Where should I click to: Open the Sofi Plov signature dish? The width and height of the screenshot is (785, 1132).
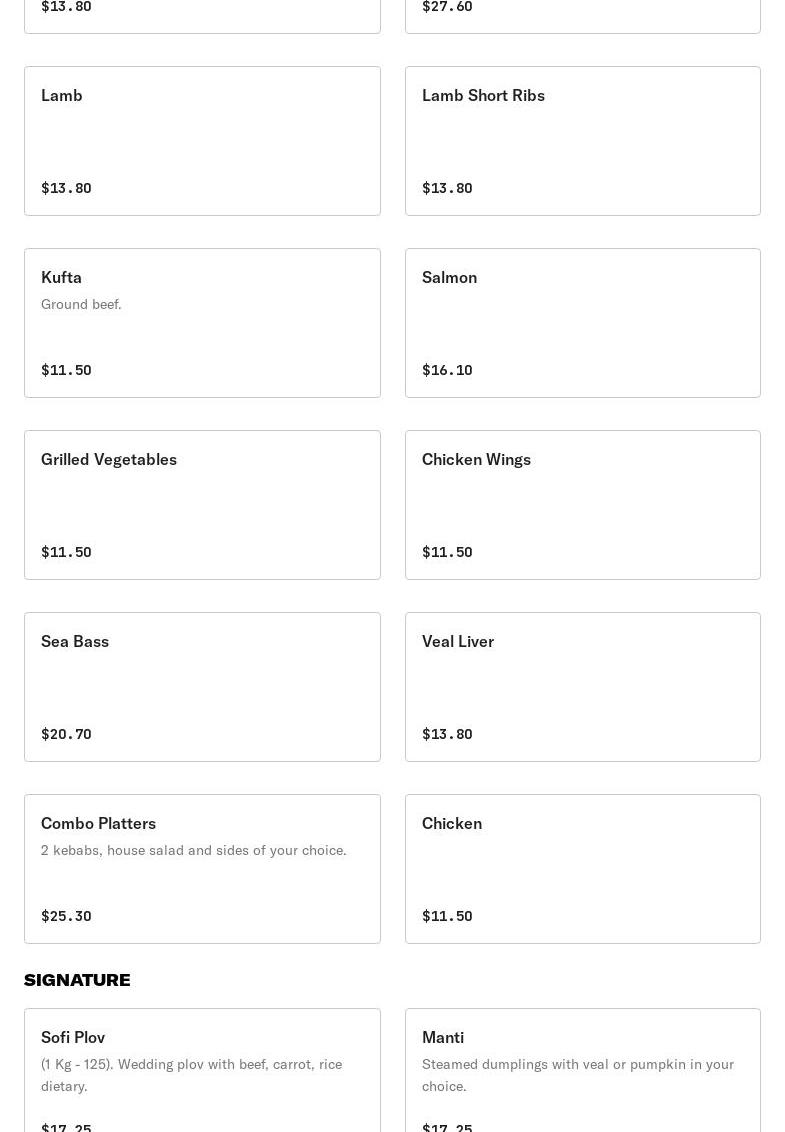pos(202,1070)
